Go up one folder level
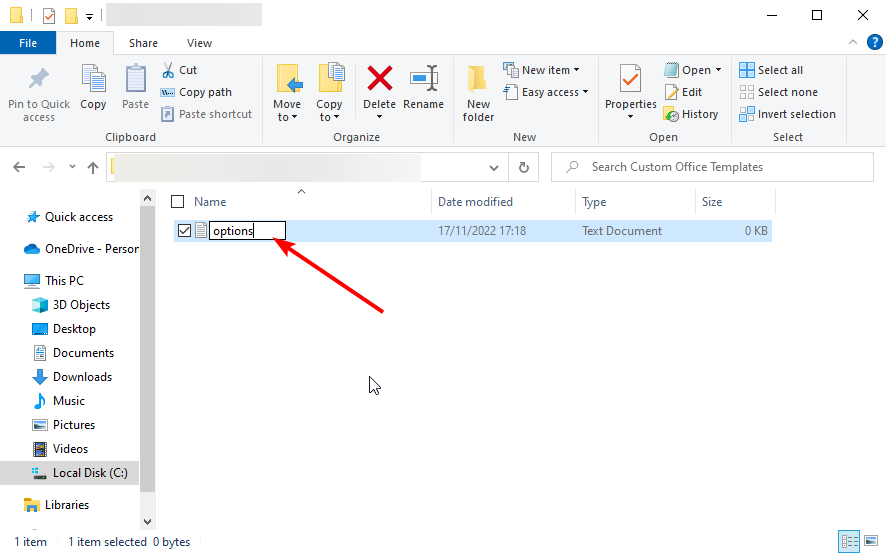886x554 pixels. click(x=93, y=167)
